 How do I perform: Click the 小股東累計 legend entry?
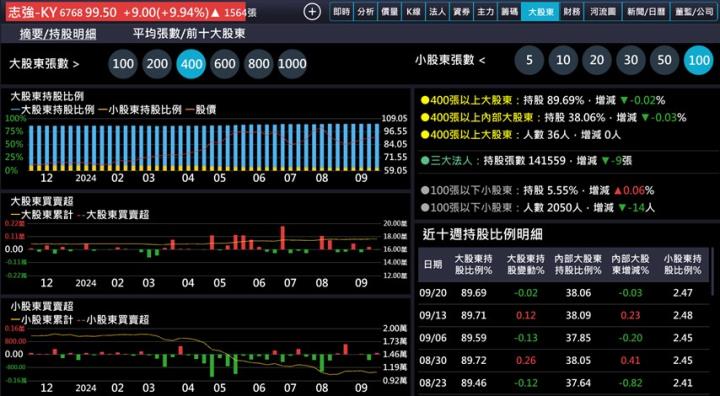[41, 319]
